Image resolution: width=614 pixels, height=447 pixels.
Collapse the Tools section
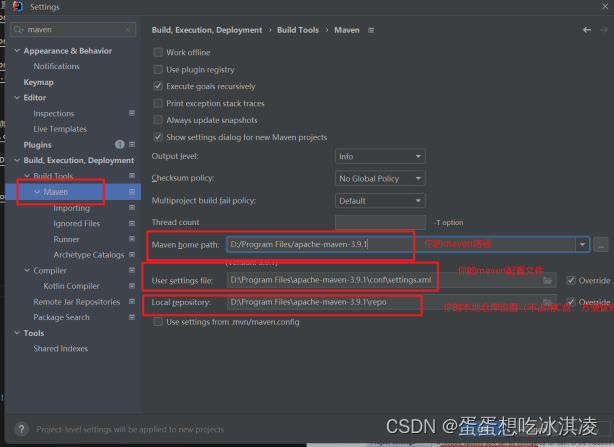coord(17,333)
